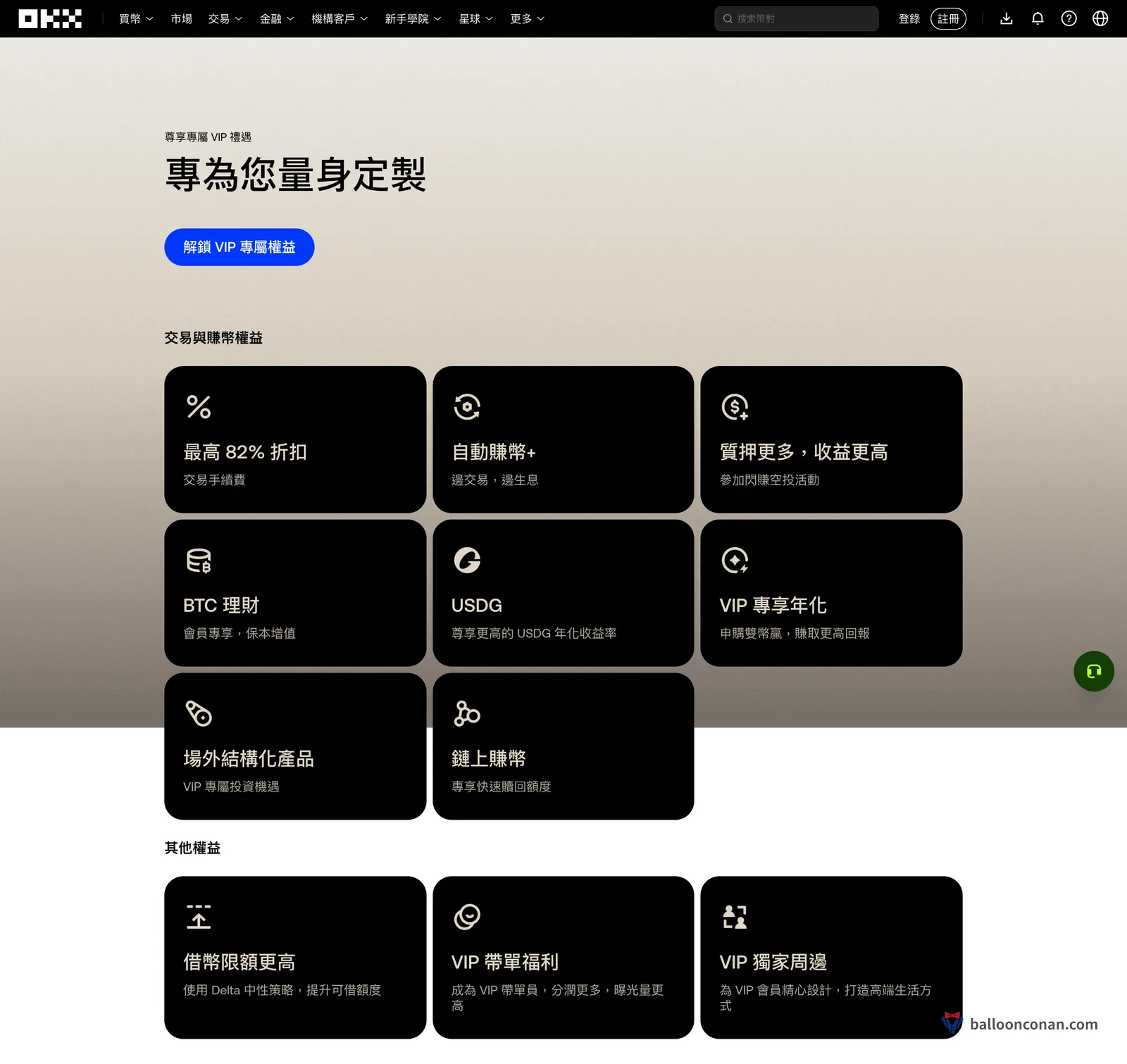Click the 借幣限額更高 upload-arrow icon
1127x1064 pixels.
pyautogui.click(x=199, y=917)
